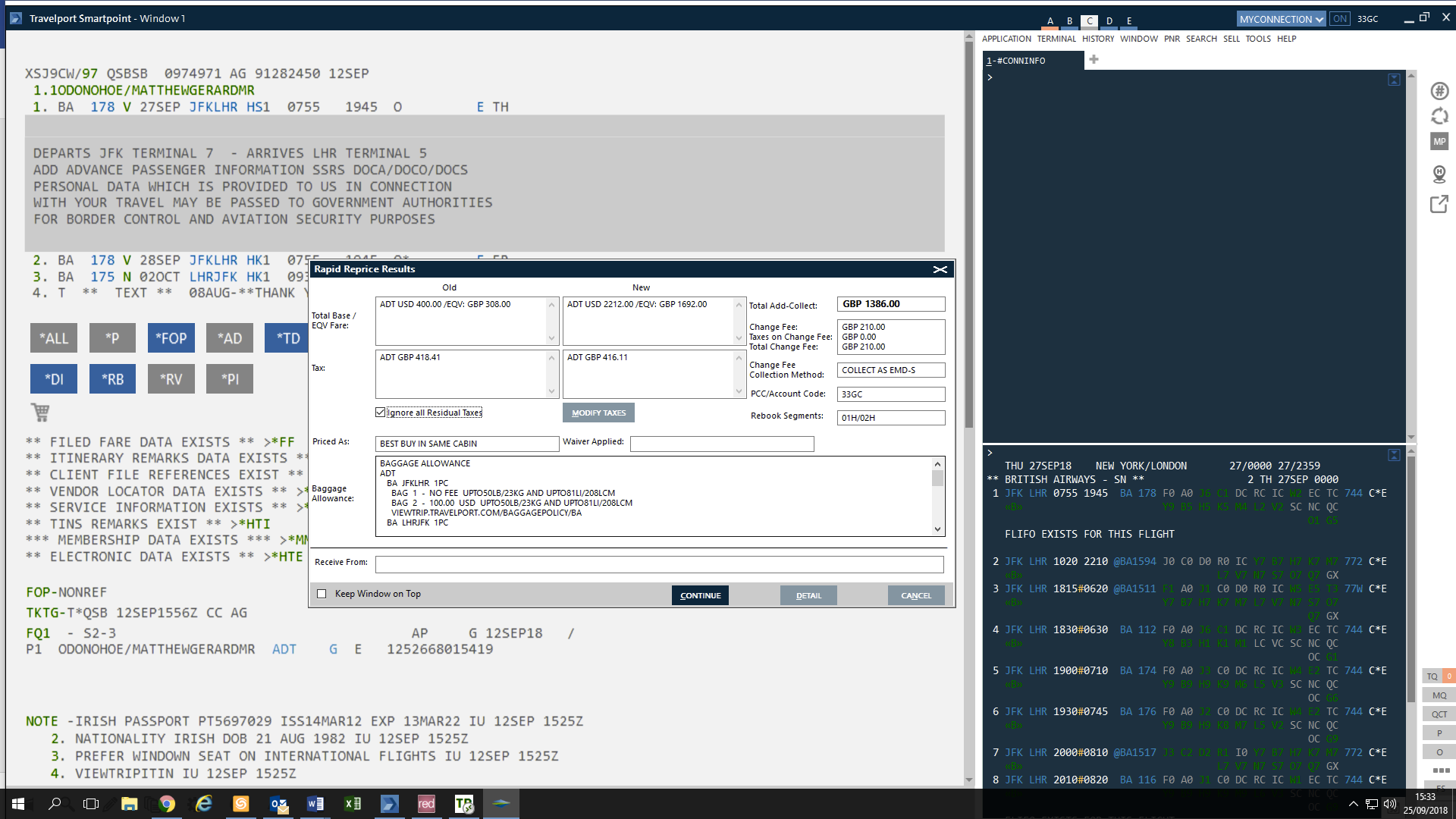
Task: Open Excel from taskbar
Action: [353, 804]
